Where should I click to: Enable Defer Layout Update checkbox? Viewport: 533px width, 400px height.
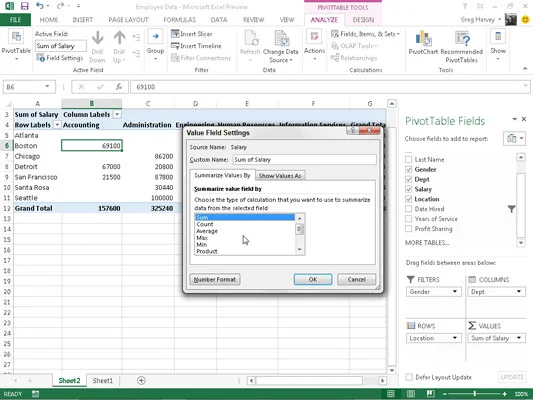409,377
